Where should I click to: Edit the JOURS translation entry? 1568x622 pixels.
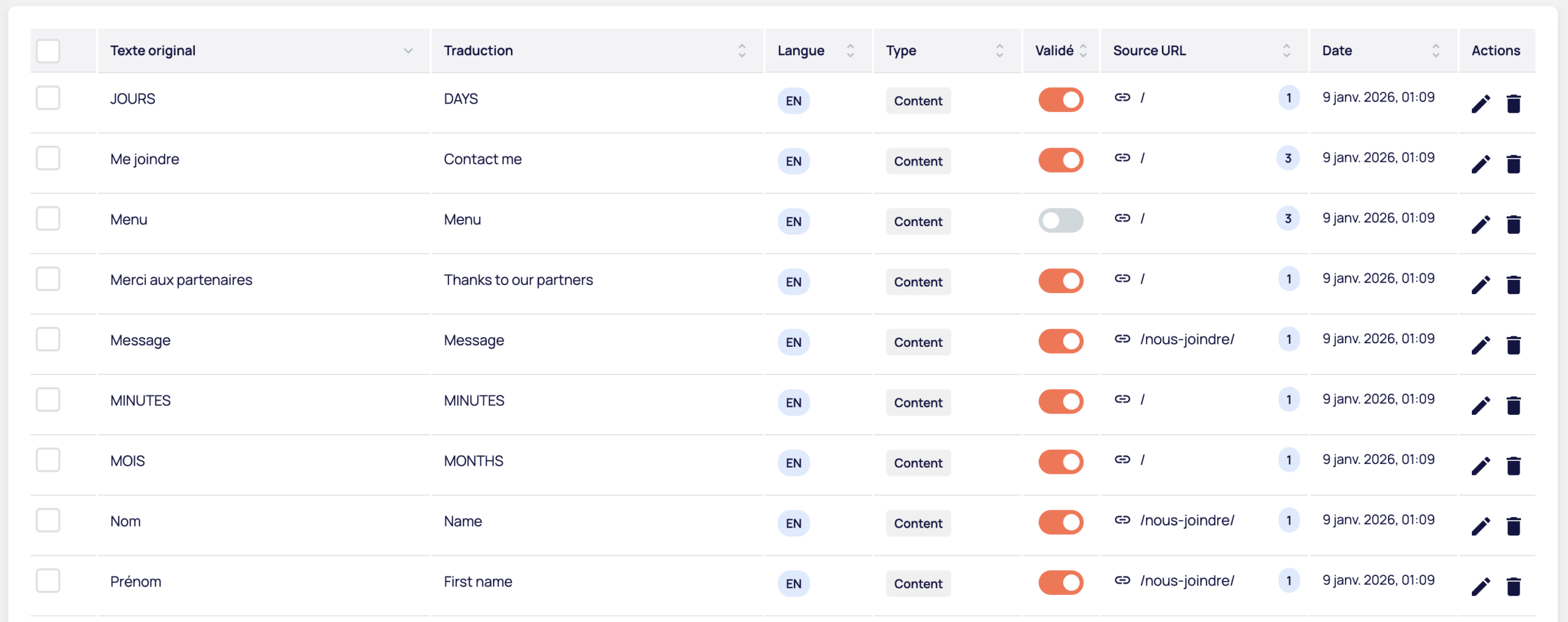coord(1481,104)
